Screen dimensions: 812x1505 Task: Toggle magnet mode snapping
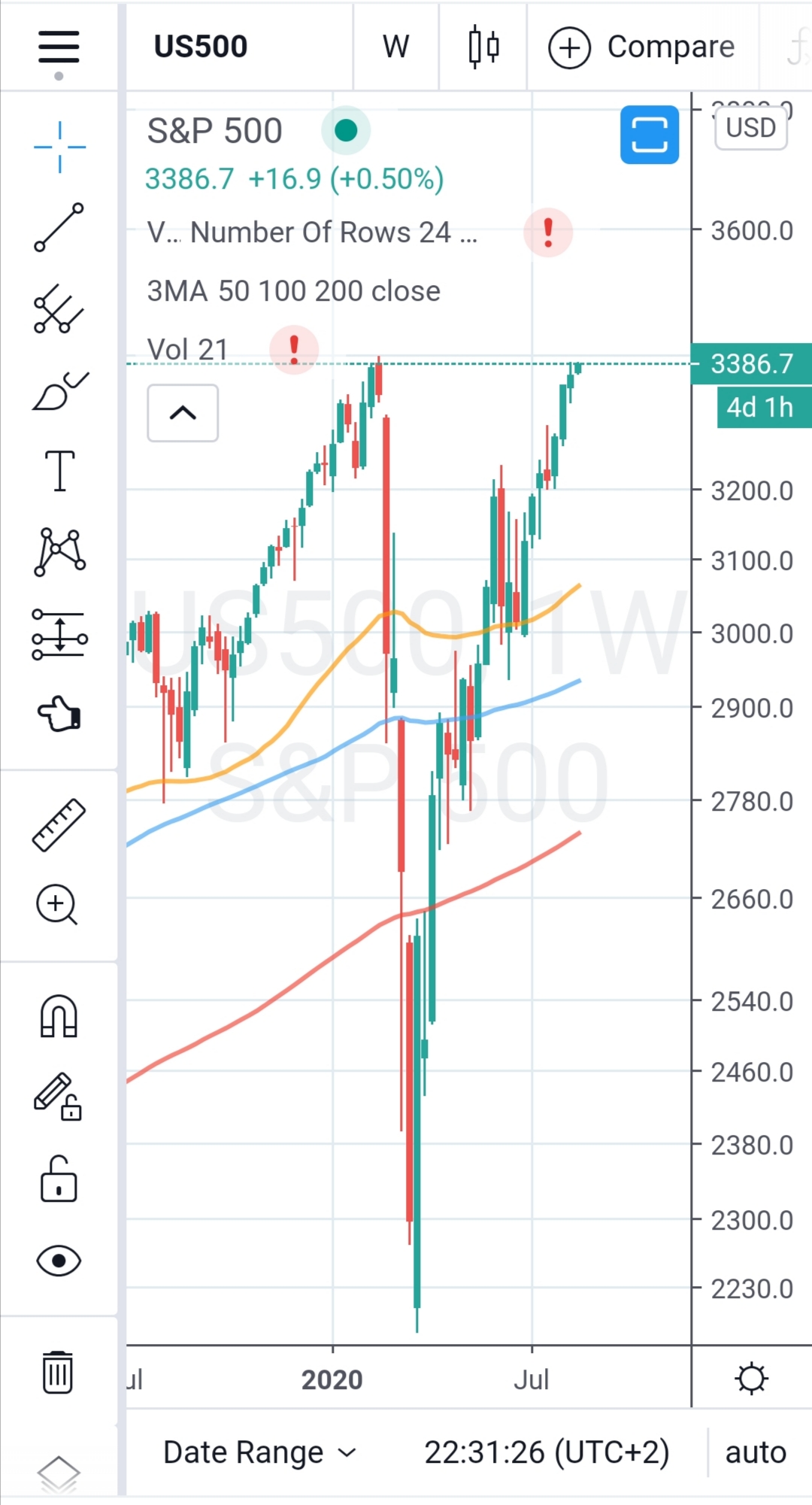coord(59,1016)
